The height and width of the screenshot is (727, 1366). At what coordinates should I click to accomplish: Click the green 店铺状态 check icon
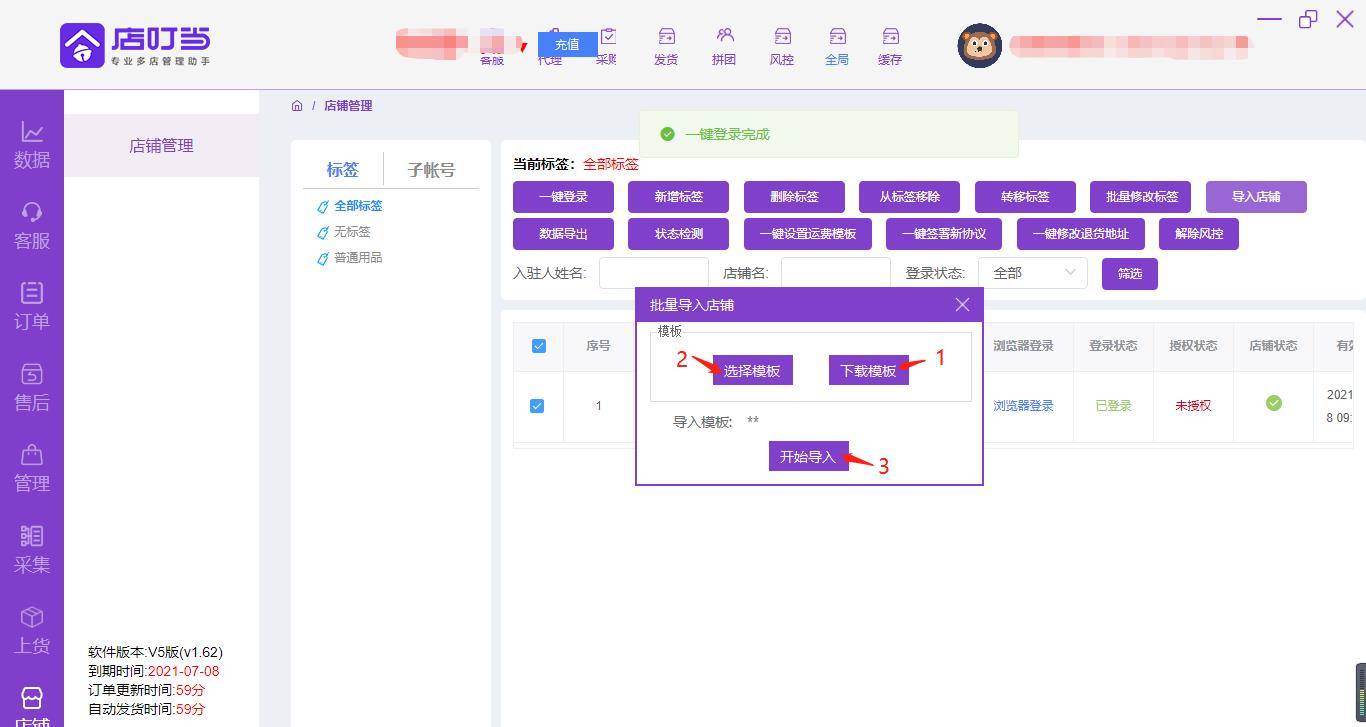1273,403
